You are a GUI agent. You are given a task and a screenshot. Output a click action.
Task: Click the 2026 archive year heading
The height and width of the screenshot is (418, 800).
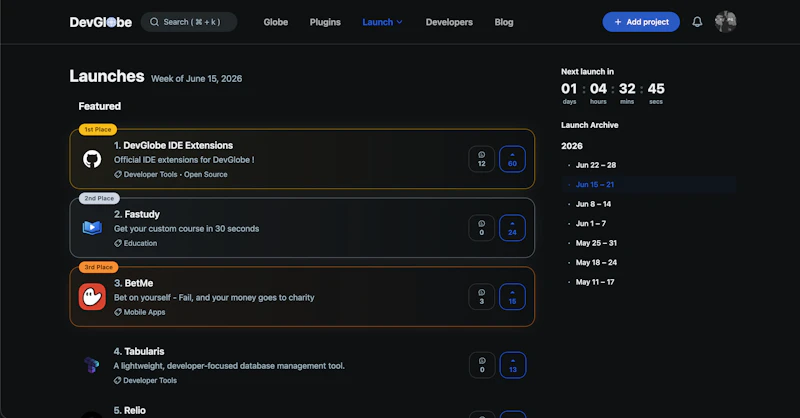572,146
